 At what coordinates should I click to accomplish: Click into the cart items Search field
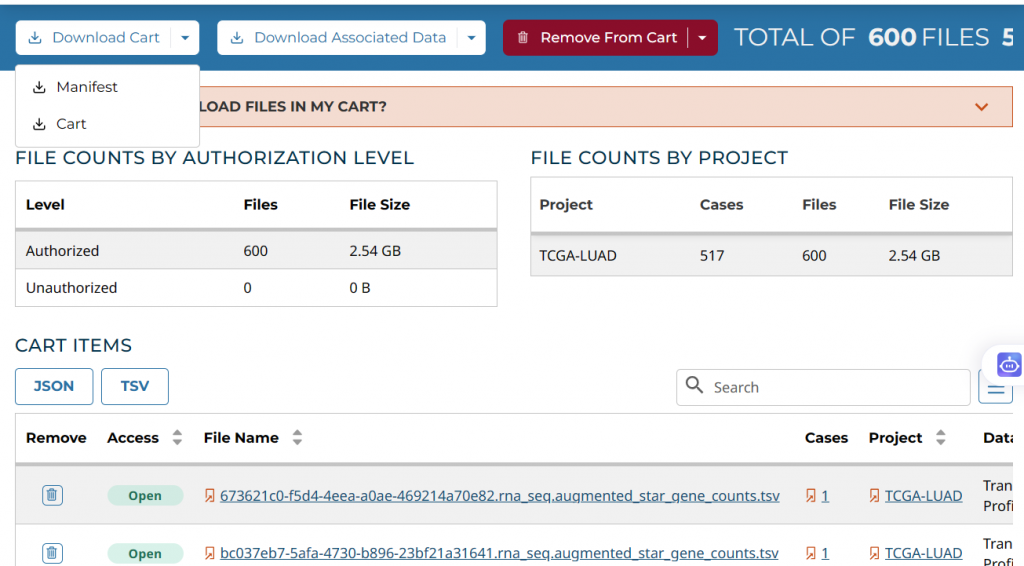click(x=835, y=387)
